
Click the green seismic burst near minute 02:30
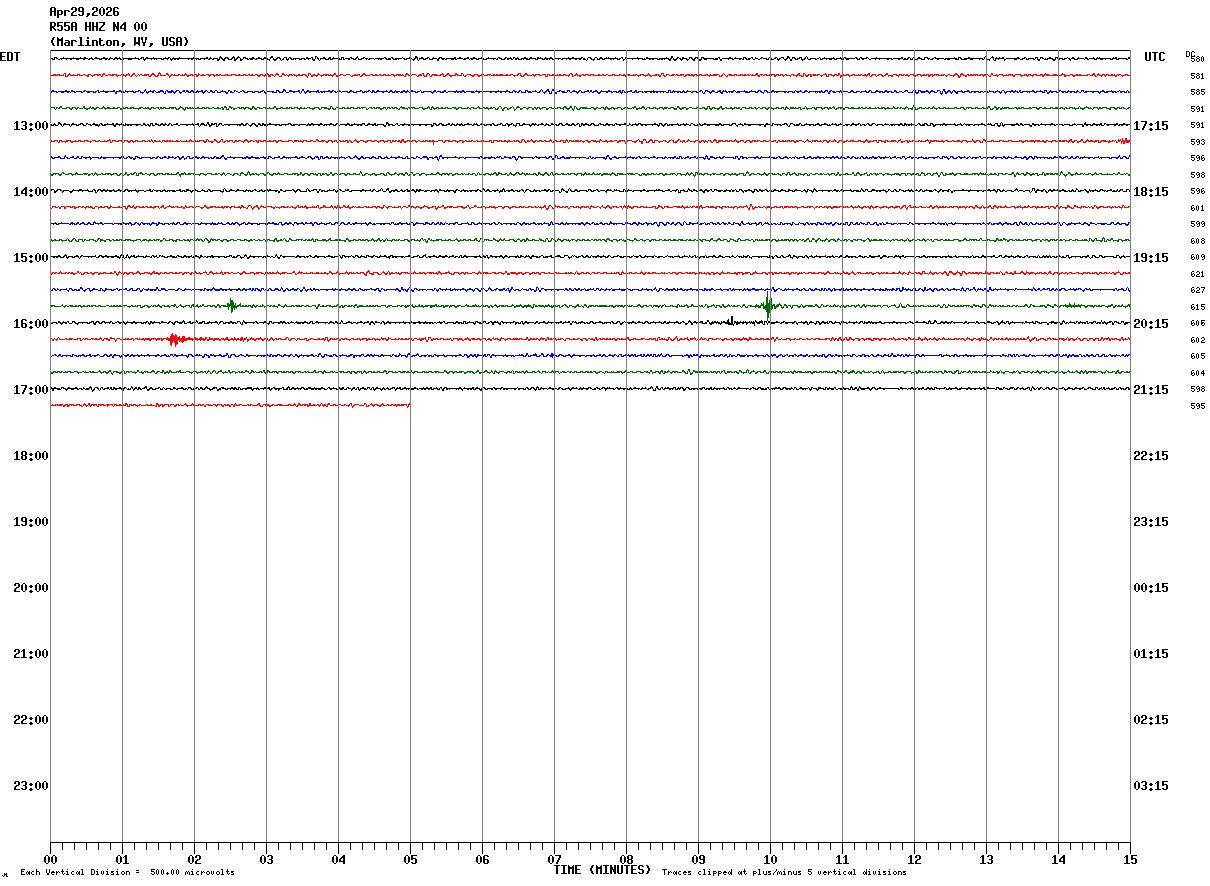231,305
